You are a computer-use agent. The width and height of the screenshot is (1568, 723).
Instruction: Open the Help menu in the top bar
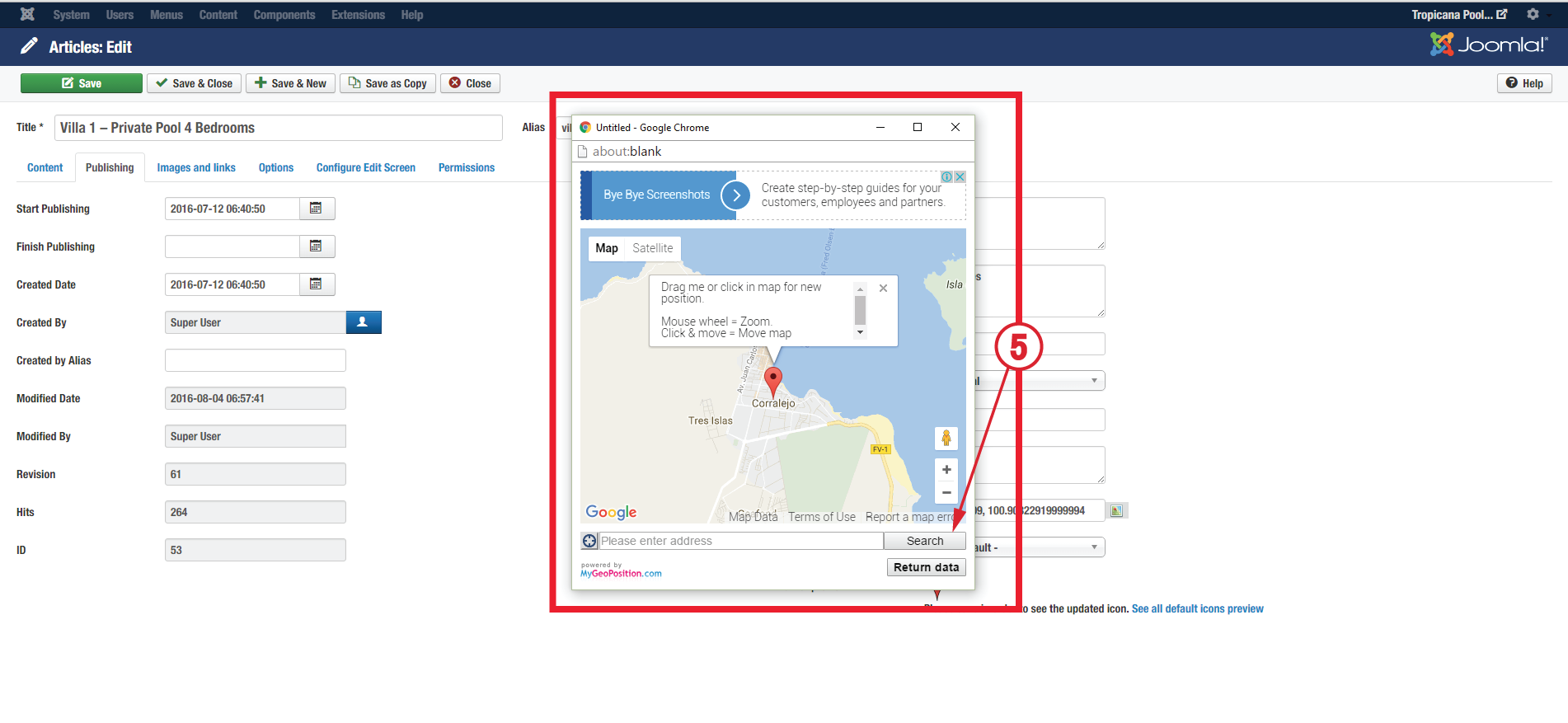click(x=412, y=15)
